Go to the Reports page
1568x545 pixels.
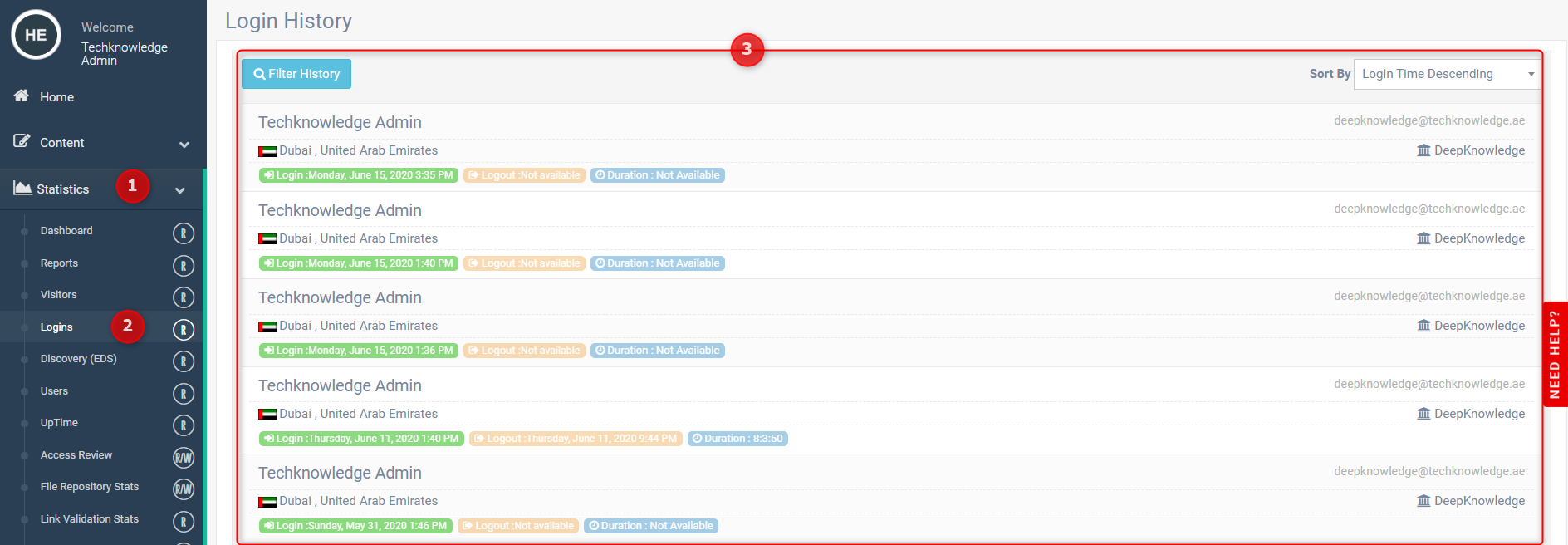click(x=59, y=263)
